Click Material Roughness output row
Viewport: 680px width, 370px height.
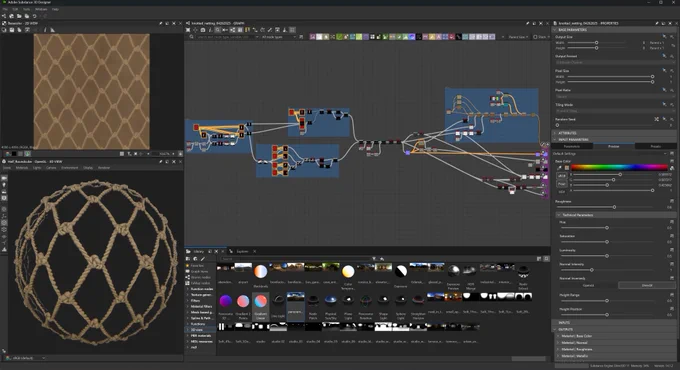tap(617, 349)
